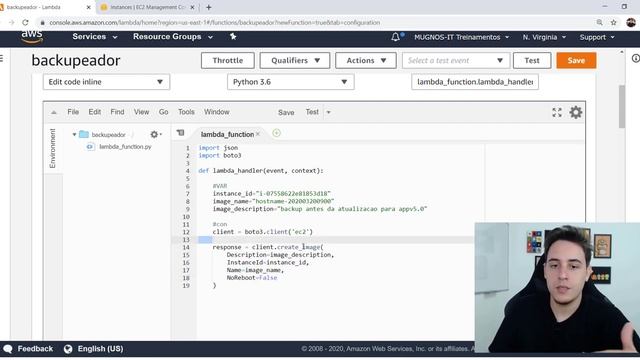Open the Select a test event dropdown
This screenshot has width=640, height=360.
point(456,60)
